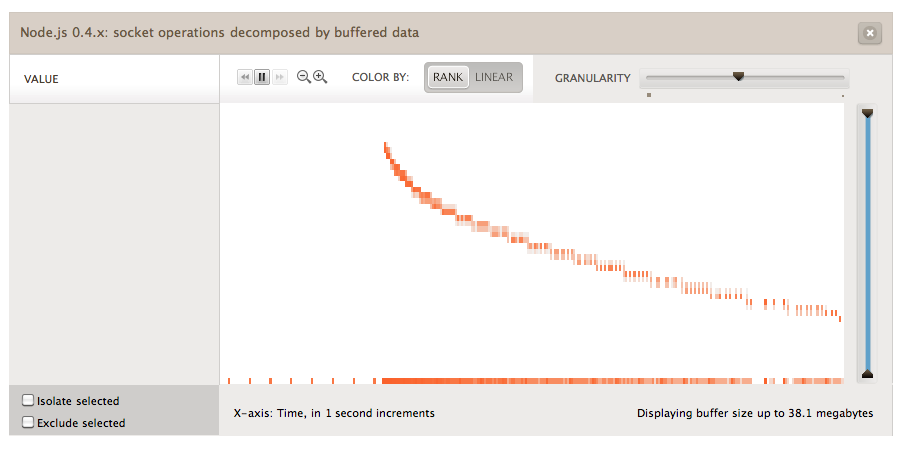Pause the heat map playback
Viewport: 904px width, 450px height.
tap(262, 77)
